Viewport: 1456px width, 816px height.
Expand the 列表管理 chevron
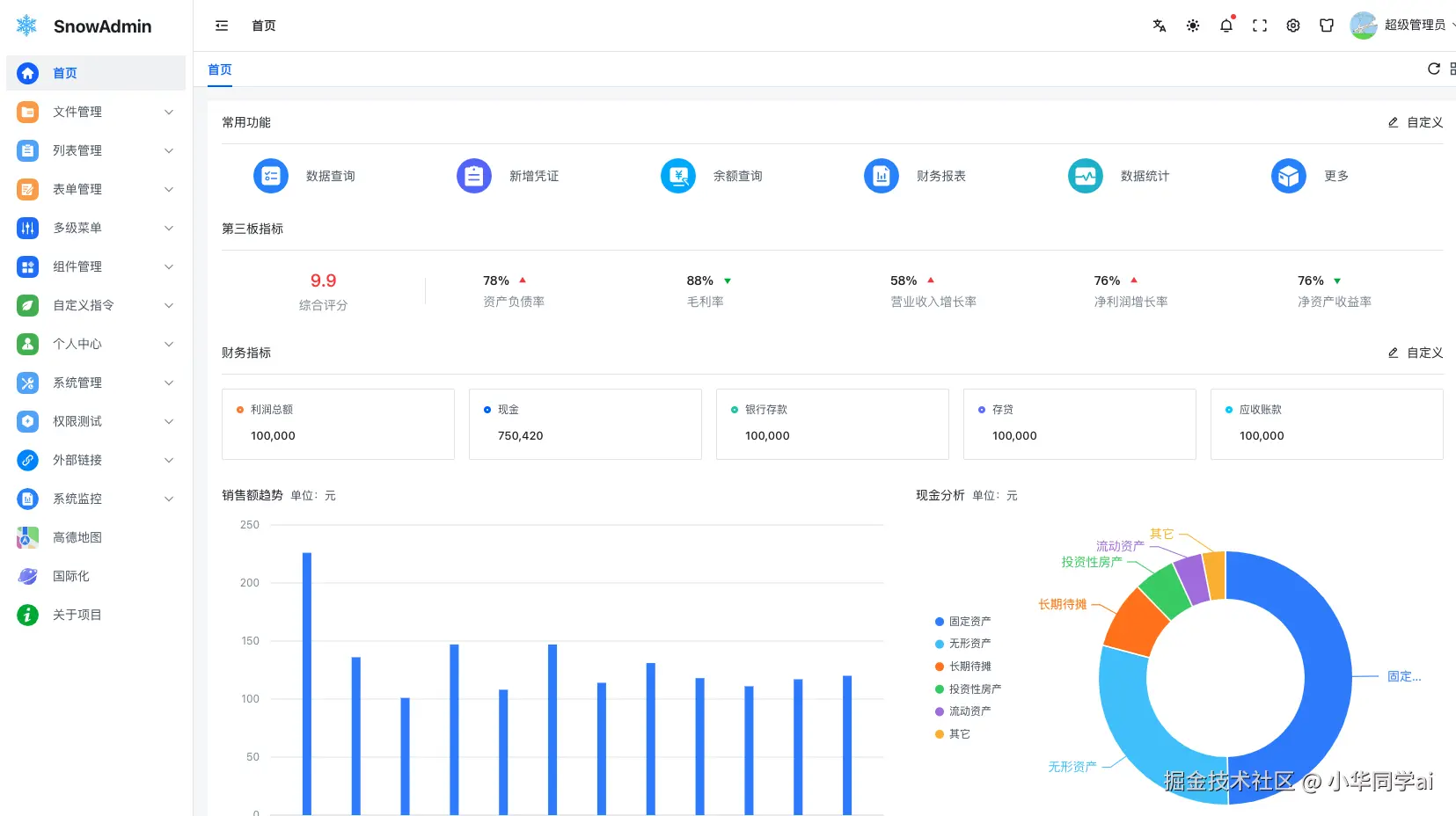(169, 150)
